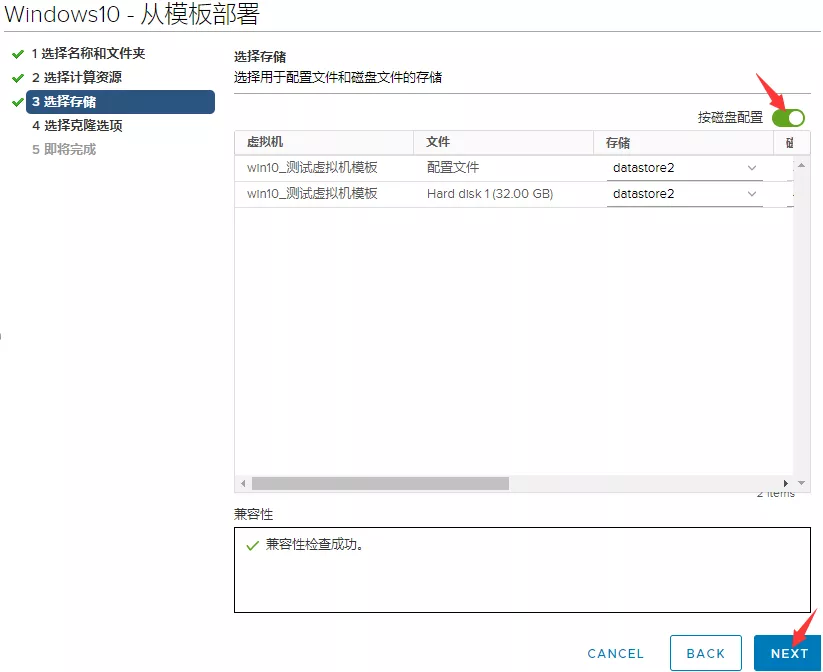
Task: Click horizontal scrollbar right arrow
Action: (786, 484)
